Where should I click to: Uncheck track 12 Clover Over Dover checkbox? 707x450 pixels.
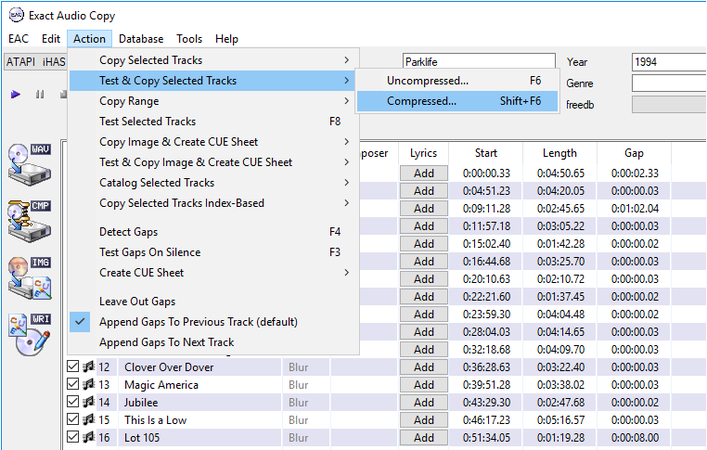[73, 366]
